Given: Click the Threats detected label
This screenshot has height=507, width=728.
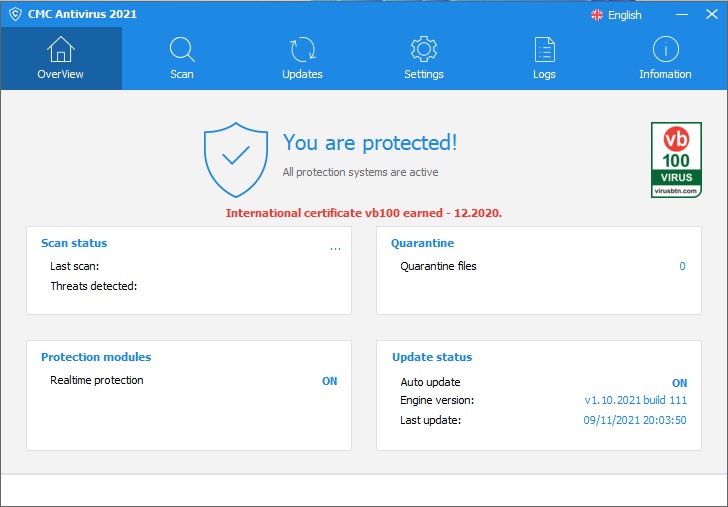Looking at the screenshot, I should click(x=94, y=286).
